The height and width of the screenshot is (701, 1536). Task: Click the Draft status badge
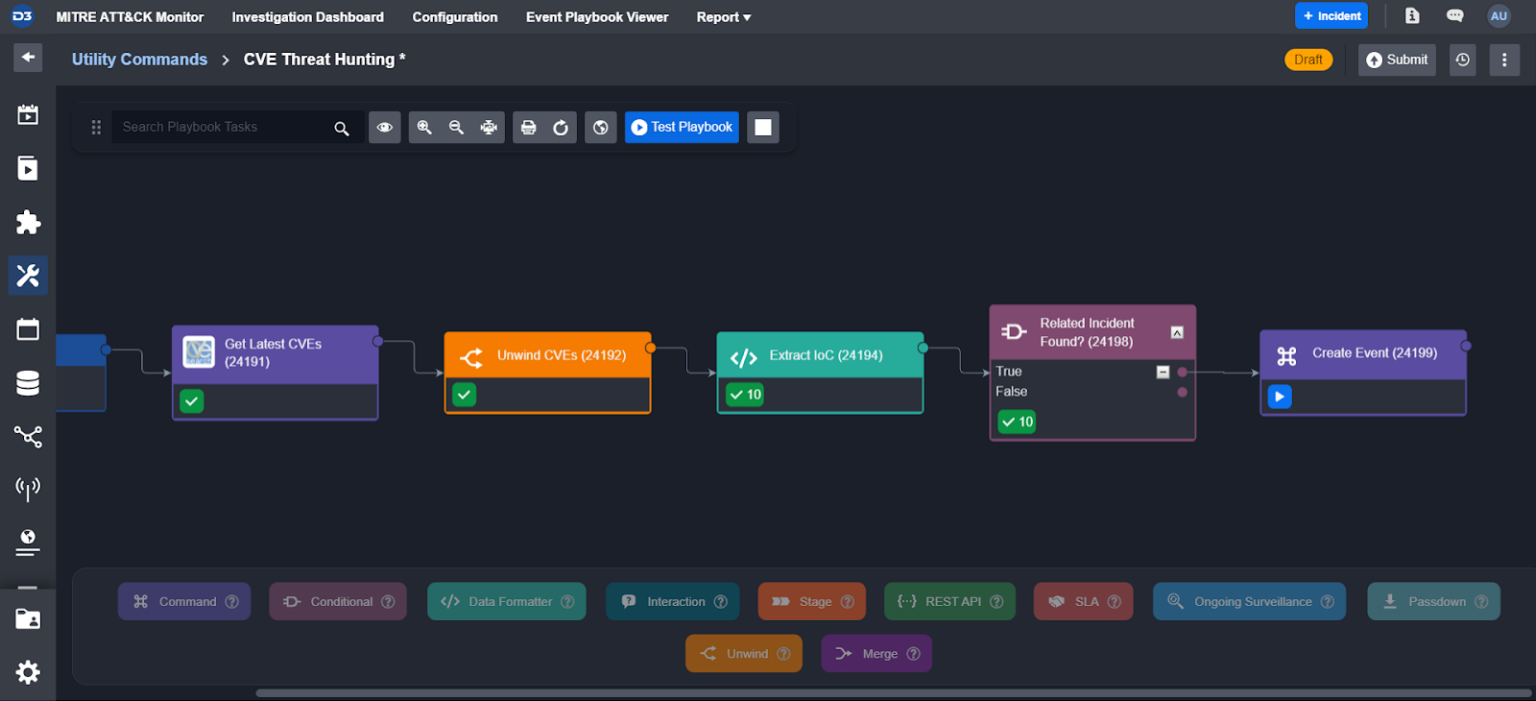tap(1308, 59)
